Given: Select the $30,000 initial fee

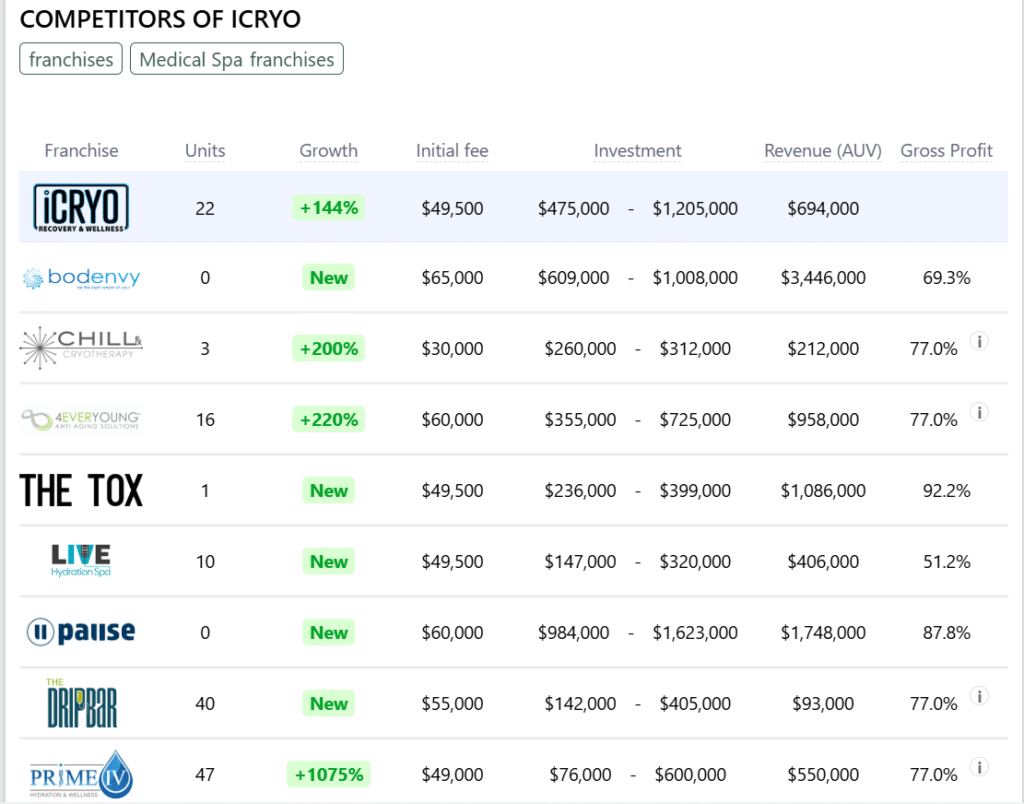Looking at the screenshot, I should [x=452, y=349].
